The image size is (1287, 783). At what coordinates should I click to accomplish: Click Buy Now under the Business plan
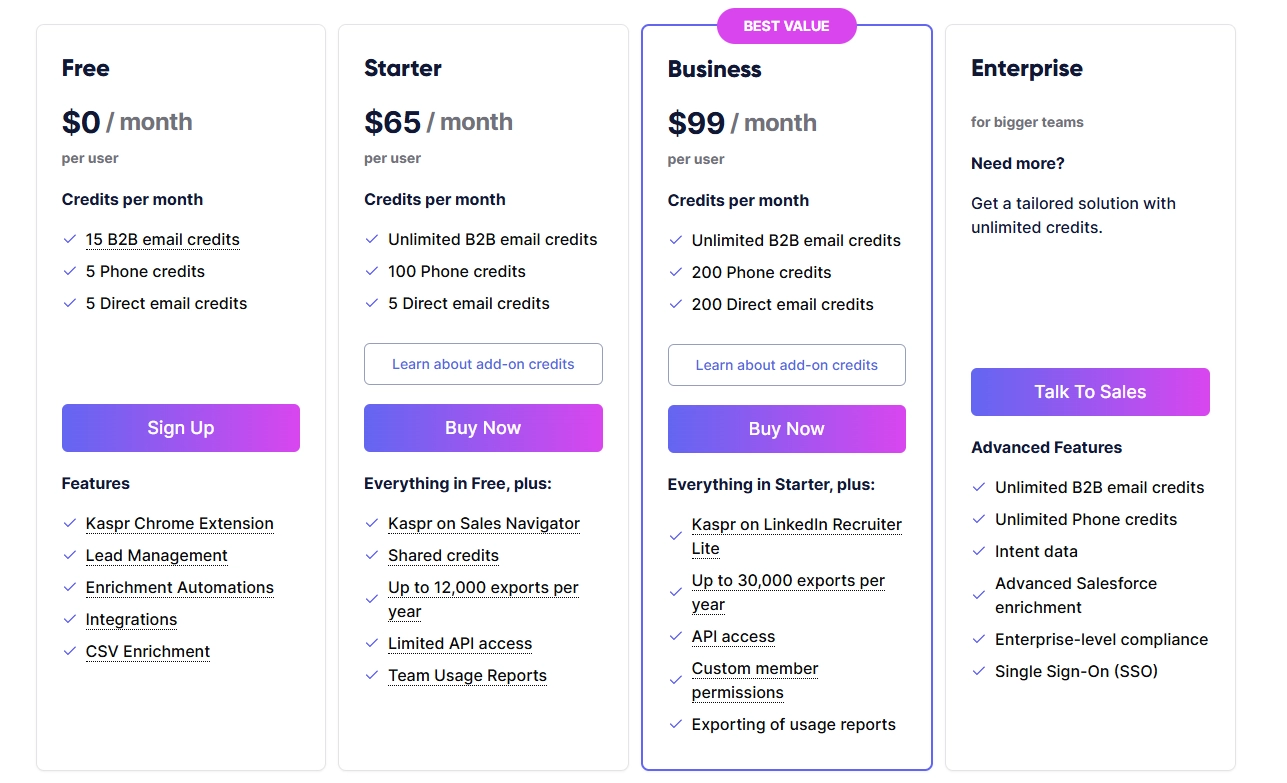[x=787, y=429]
